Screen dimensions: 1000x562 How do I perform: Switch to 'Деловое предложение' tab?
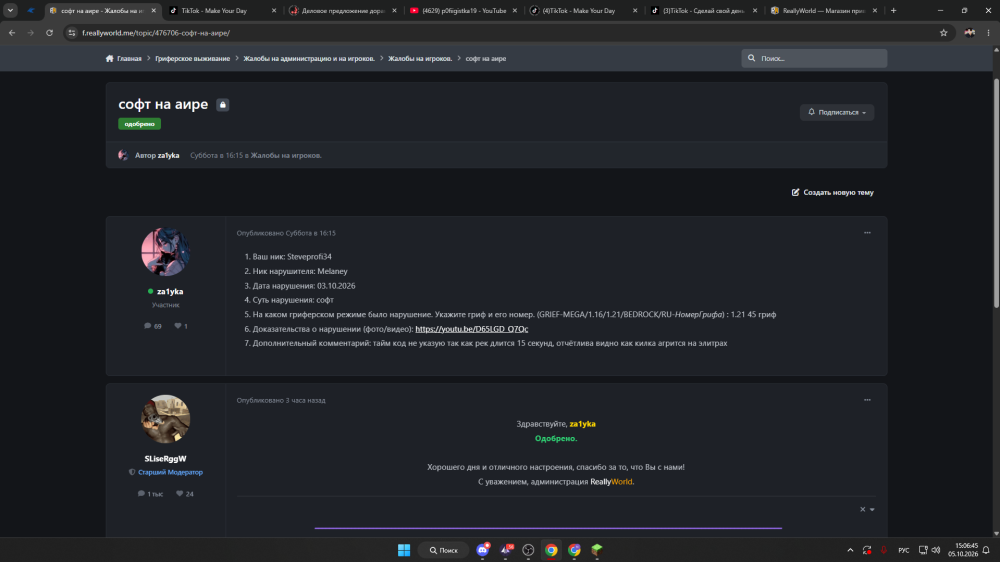(x=342, y=10)
